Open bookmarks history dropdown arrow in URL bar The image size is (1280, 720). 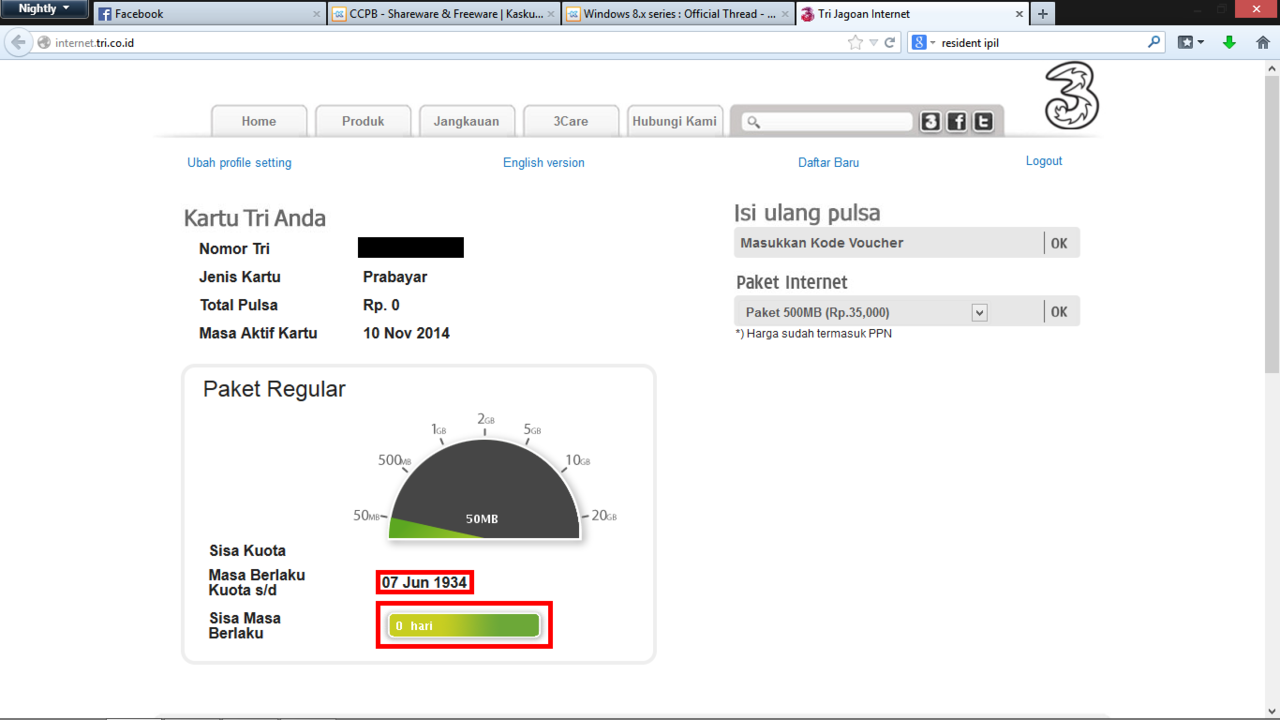tap(874, 43)
